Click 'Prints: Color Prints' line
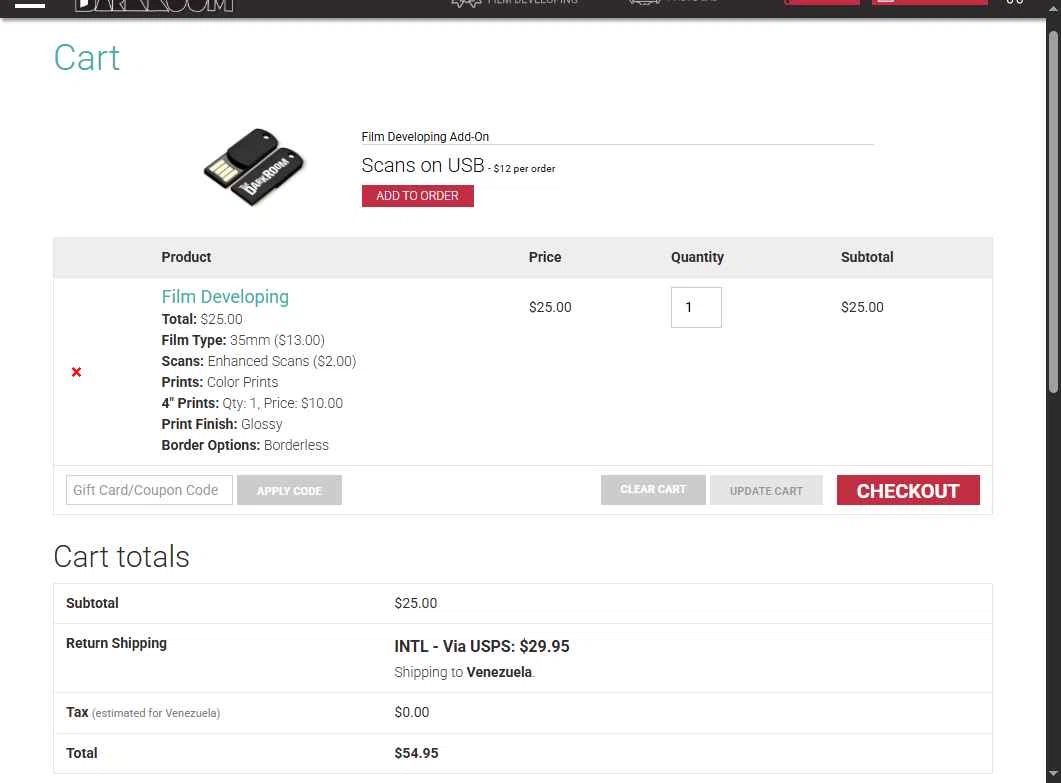Screen dimensions: 1061x783 tap(219, 382)
